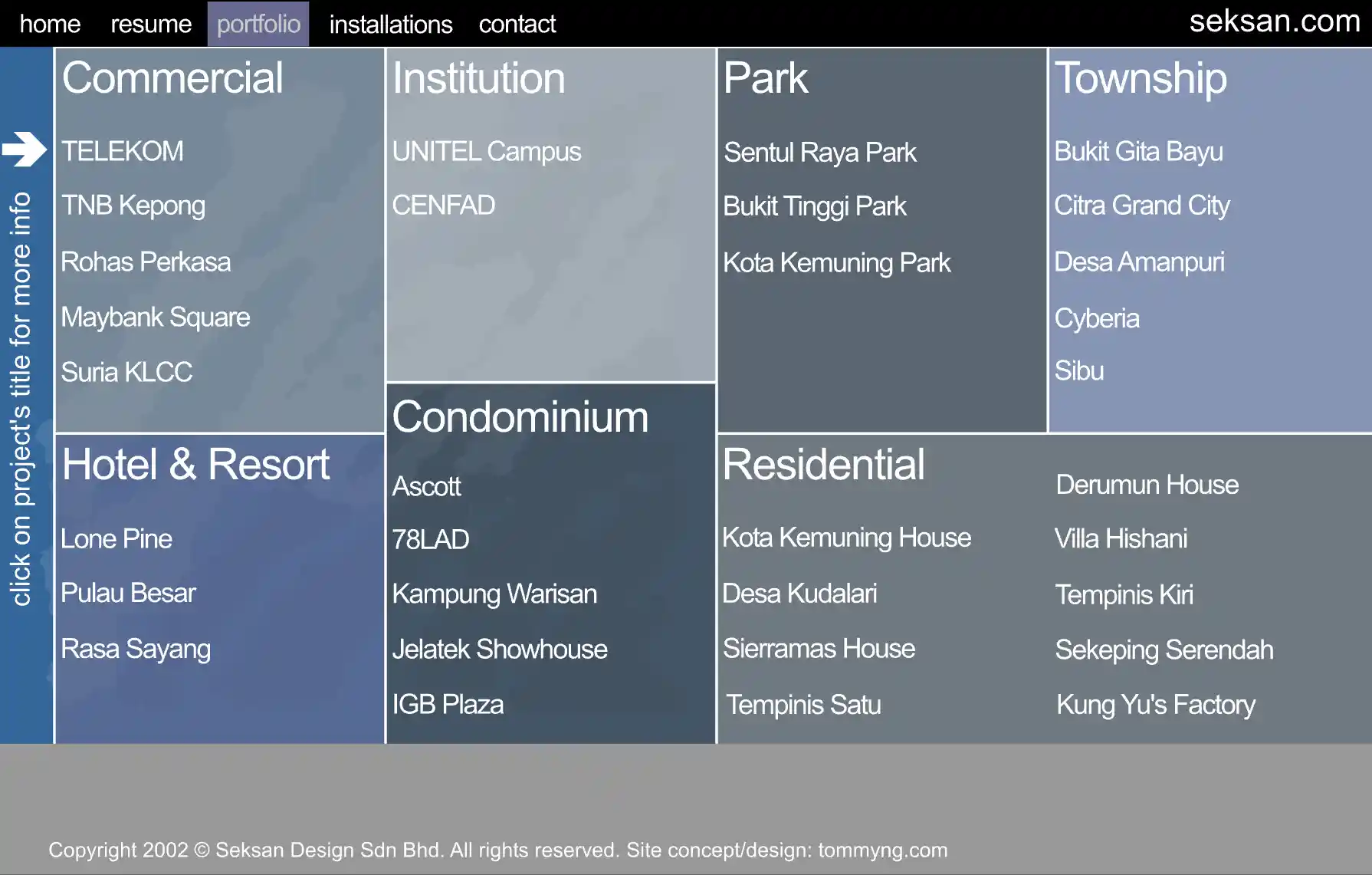
Task: Click the Commercial category heading
Action: (x=172, y=78)
